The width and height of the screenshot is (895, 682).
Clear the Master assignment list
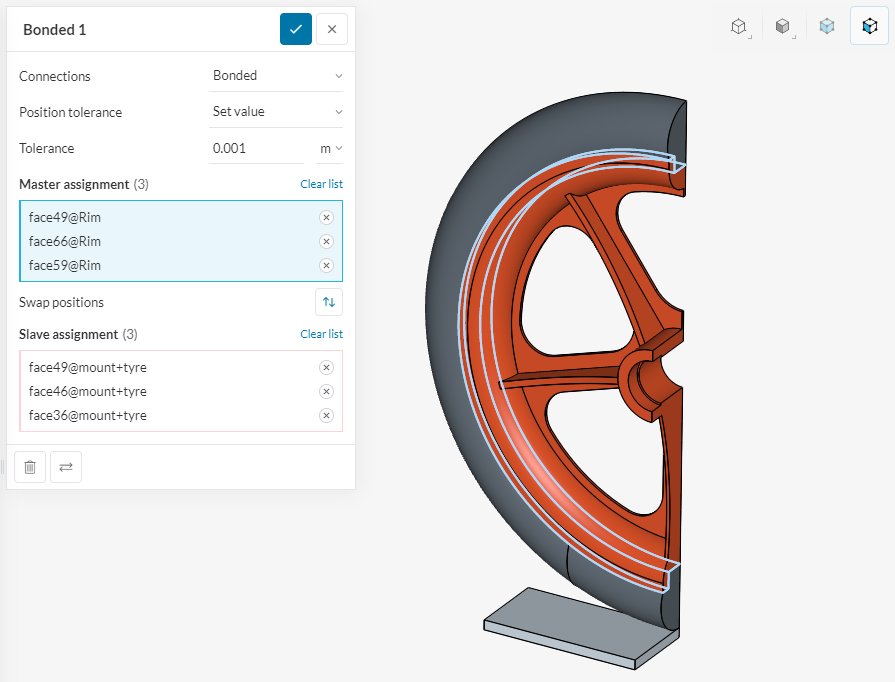click(x=321, y=185)
